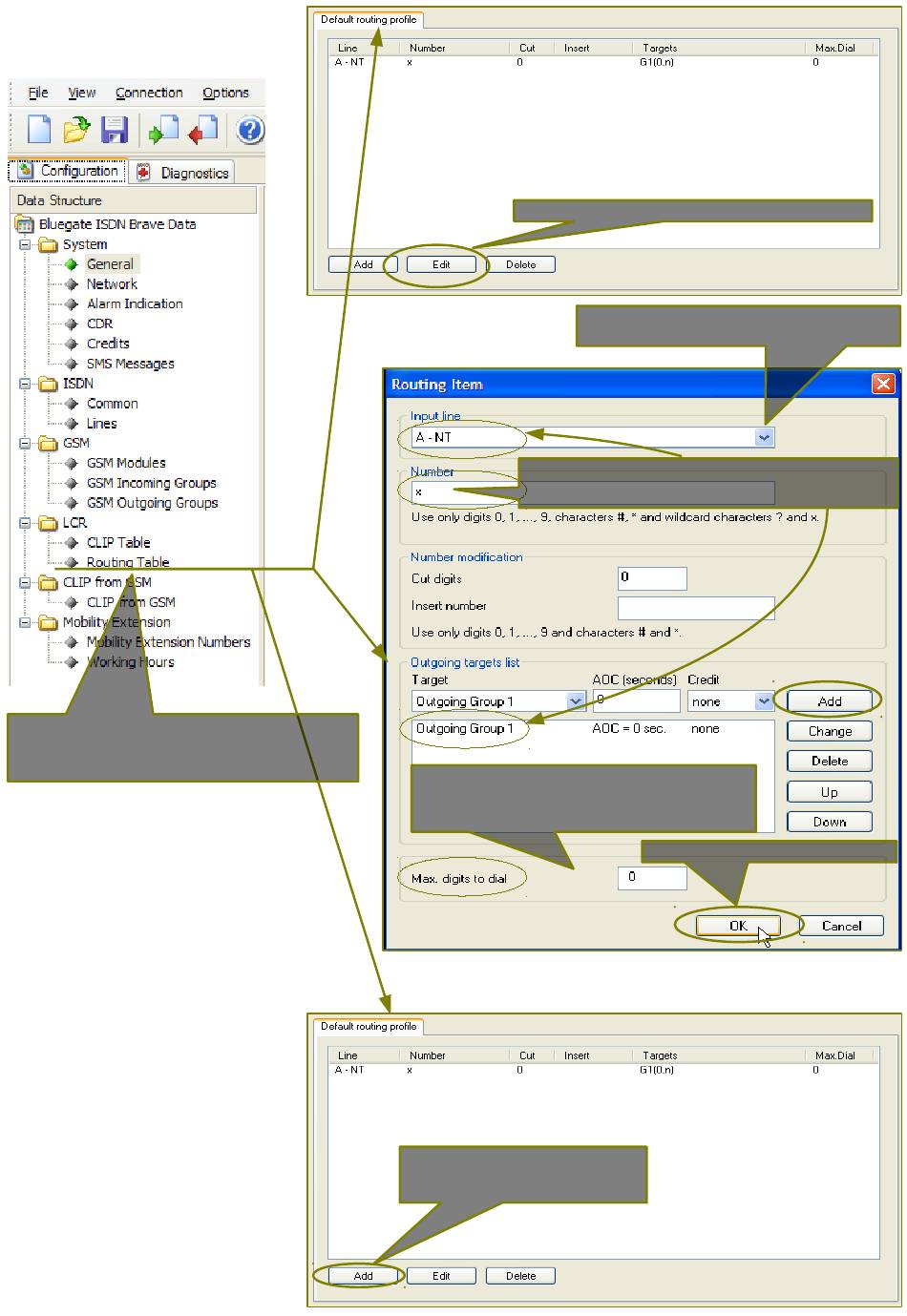907x1316 pixels.
Task: Click the Cut digits input field
Action: (x=652, y=577)
